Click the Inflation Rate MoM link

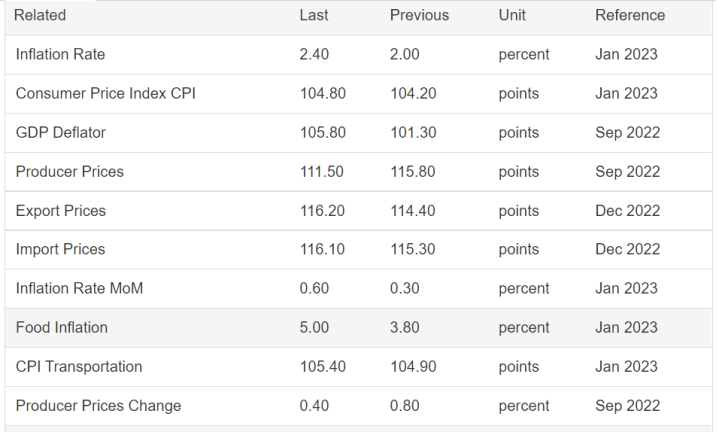79,288
